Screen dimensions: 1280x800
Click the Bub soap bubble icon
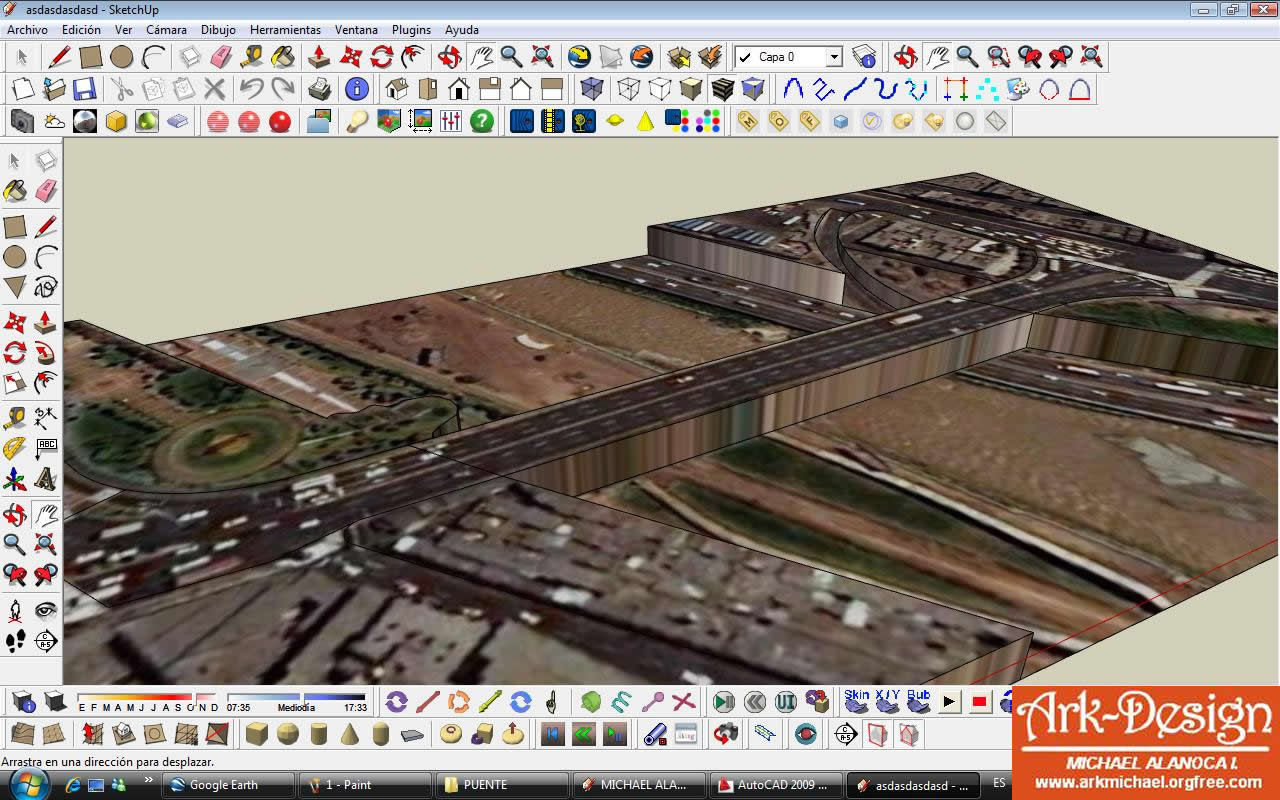918,701
